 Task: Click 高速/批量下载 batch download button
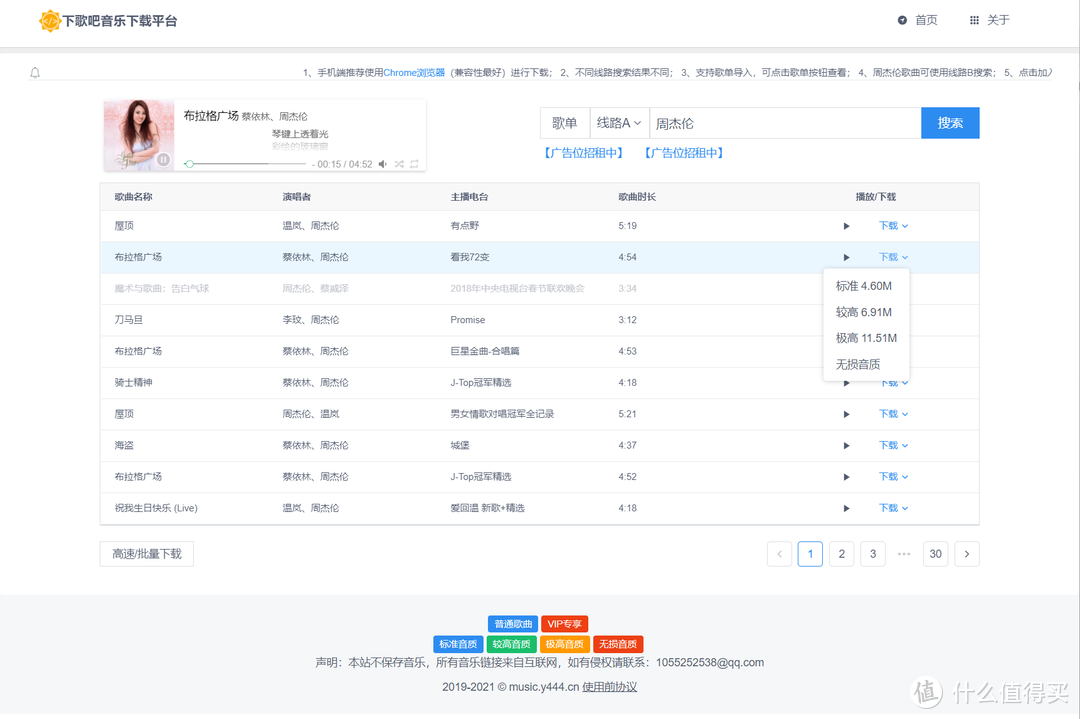(147, 554)
